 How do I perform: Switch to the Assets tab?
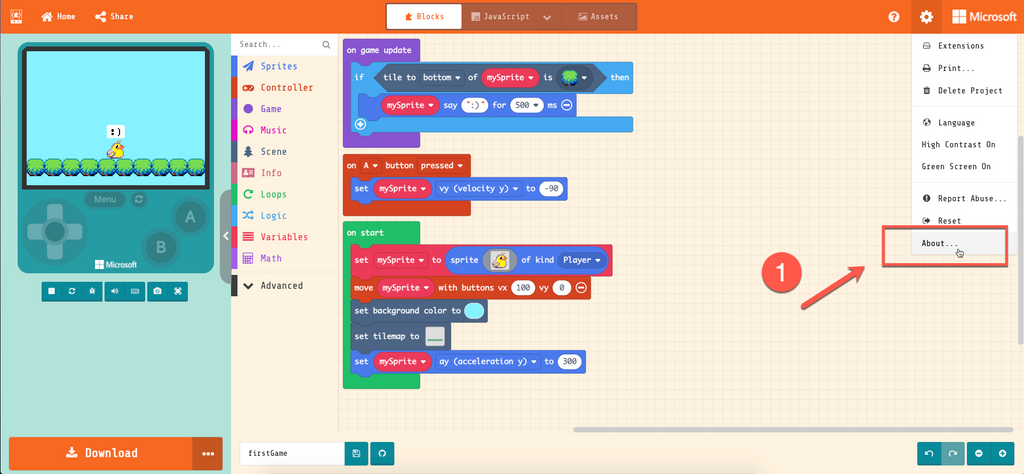tap(598, 17)
